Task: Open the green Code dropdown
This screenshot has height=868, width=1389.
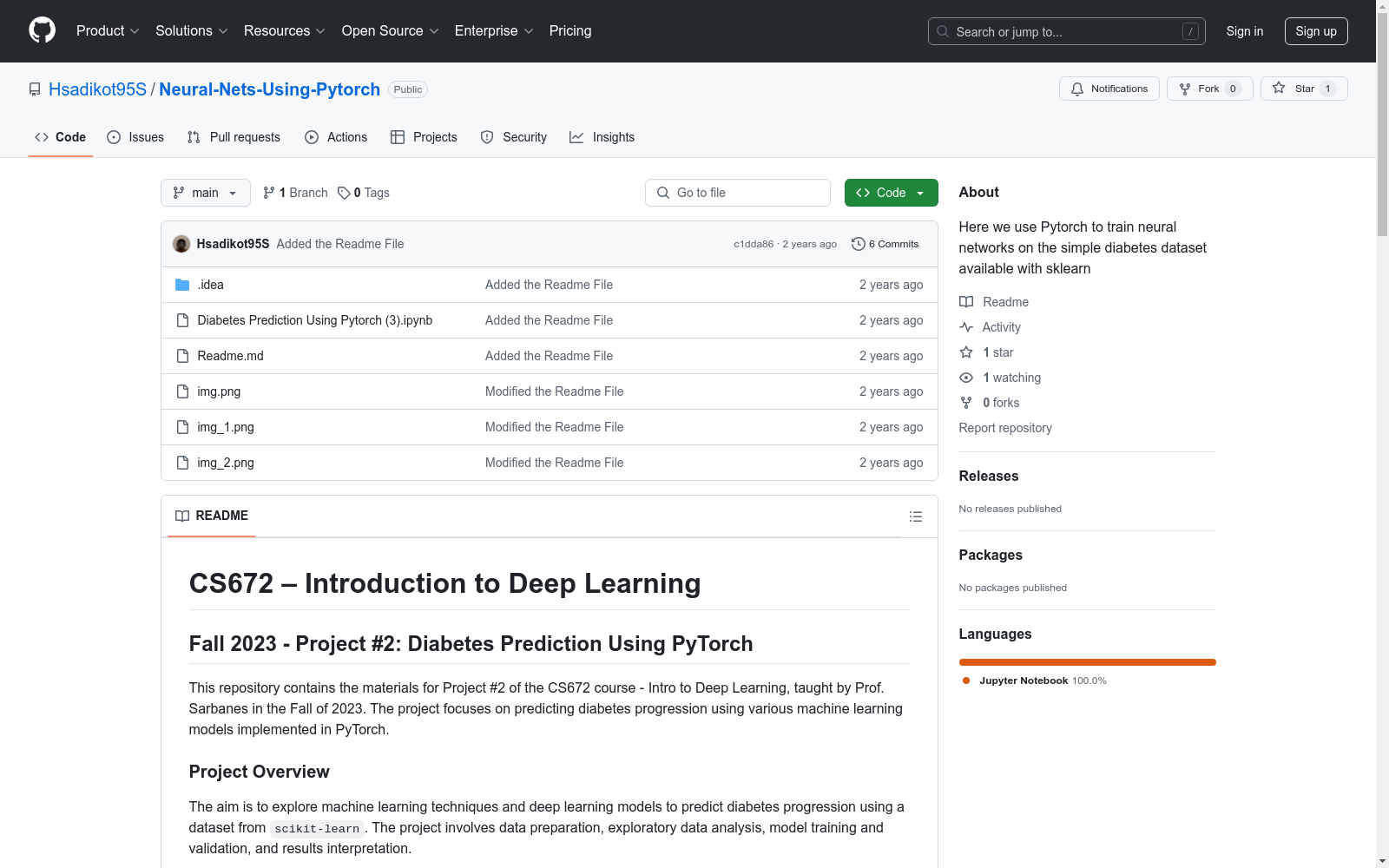Action: tap(891, 193)
